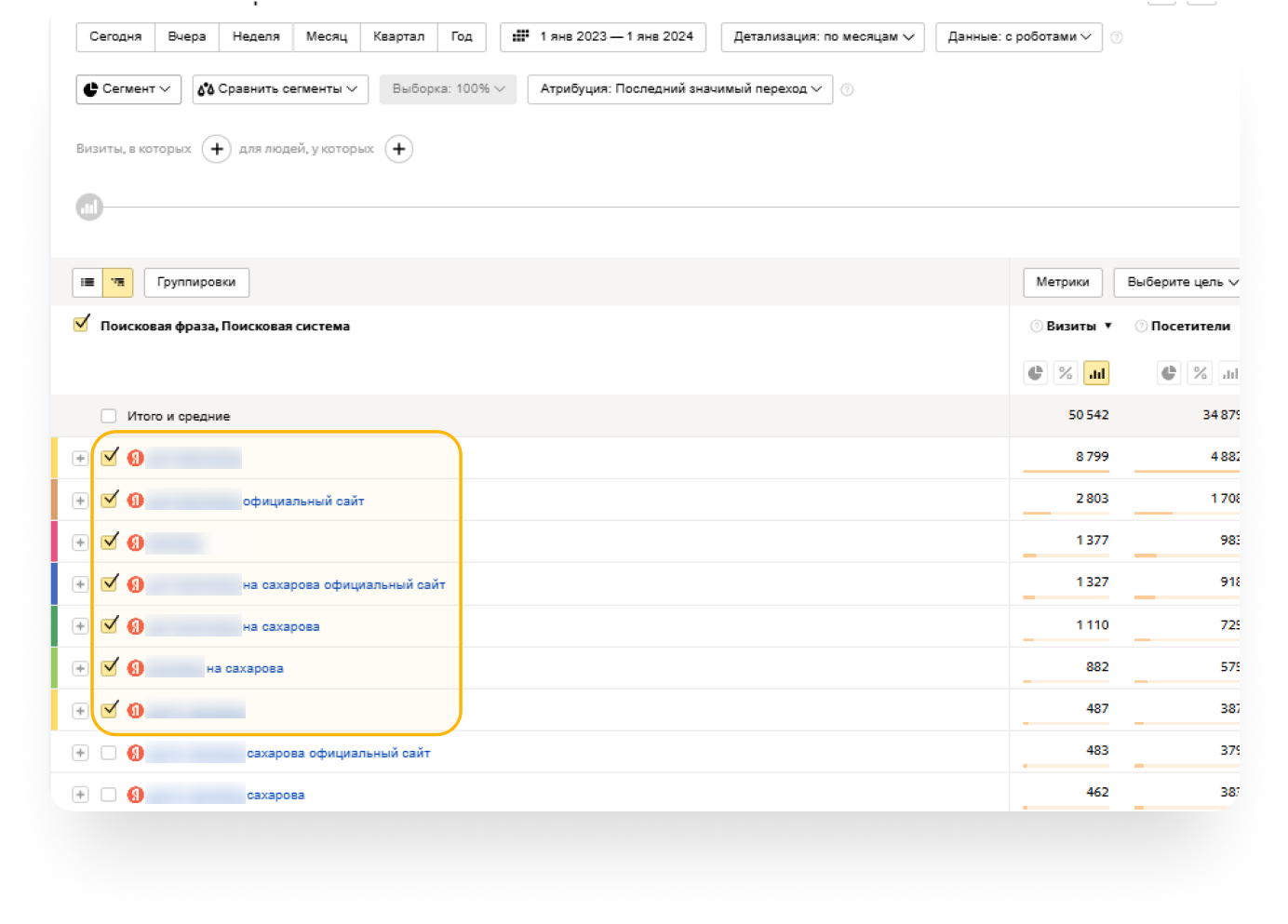This screenshot has height=924, width=1288.
Task: Expand the row with 462 visits
Action: 80,795
